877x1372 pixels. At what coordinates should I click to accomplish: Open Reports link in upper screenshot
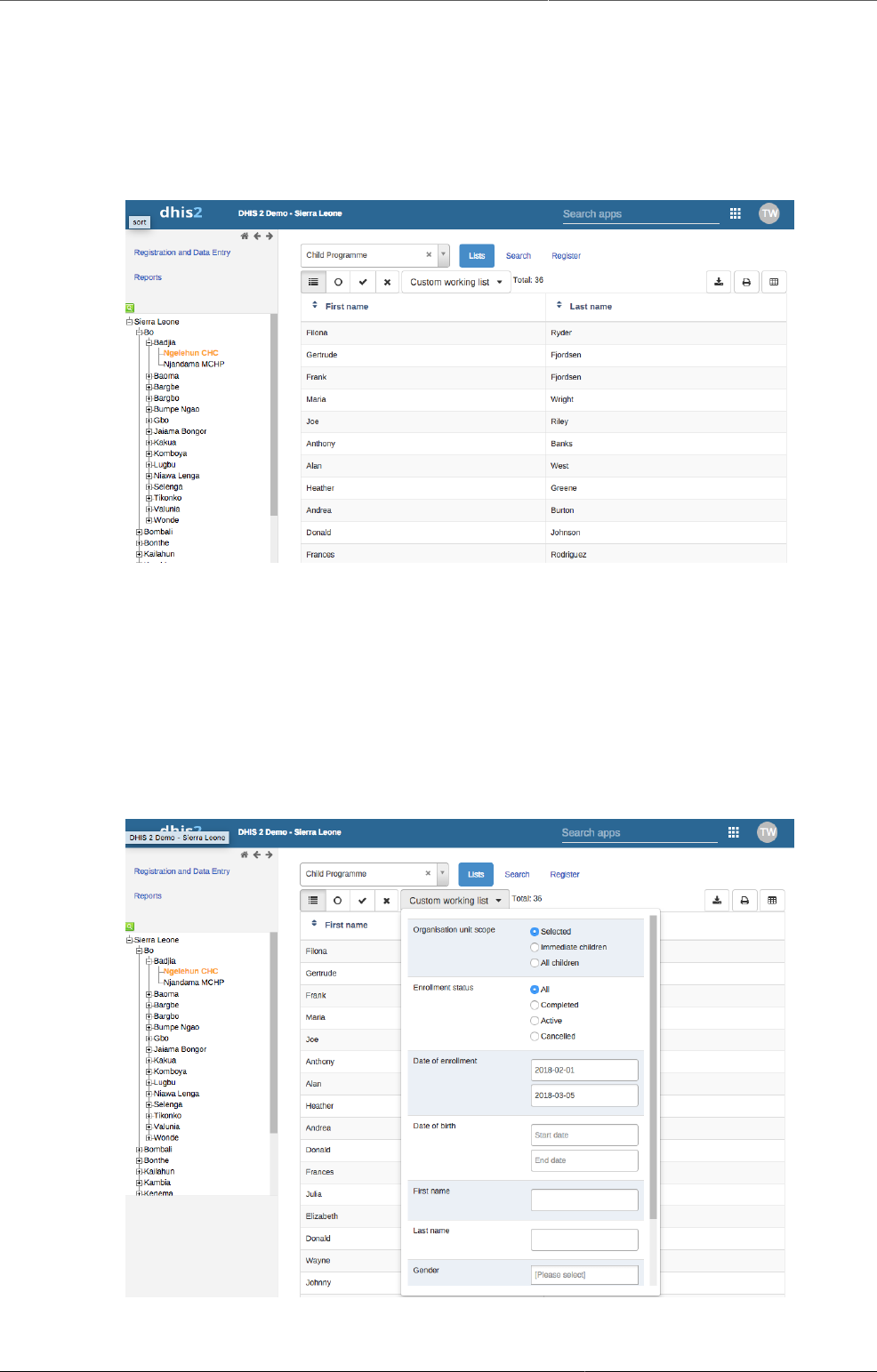tap(148, 277)
